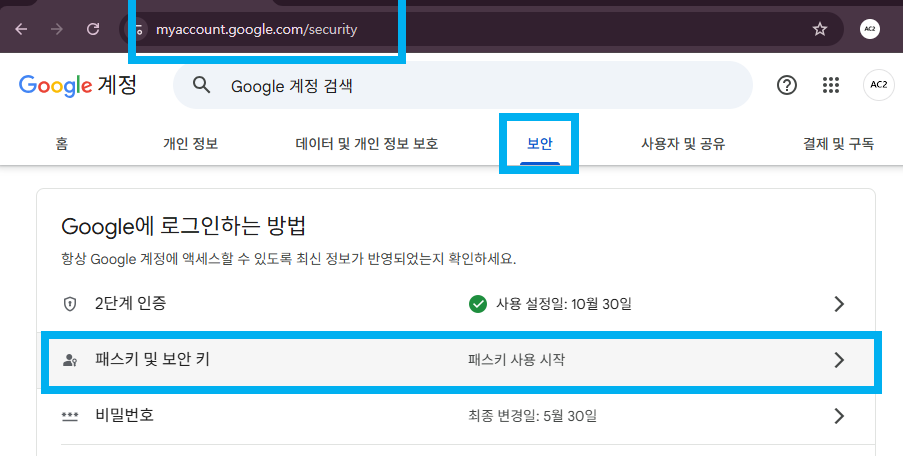Click the Google 계정 logo
This screenshot has height=456, width=903.
[x=77, y=85]
